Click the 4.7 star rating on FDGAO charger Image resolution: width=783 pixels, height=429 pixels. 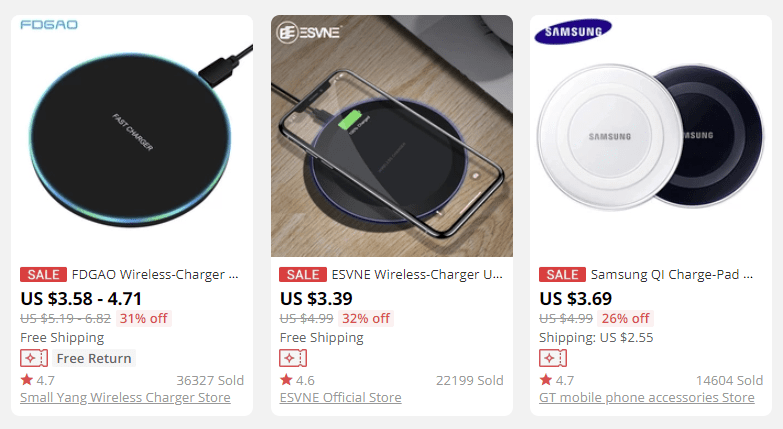(x=38, y=380)
